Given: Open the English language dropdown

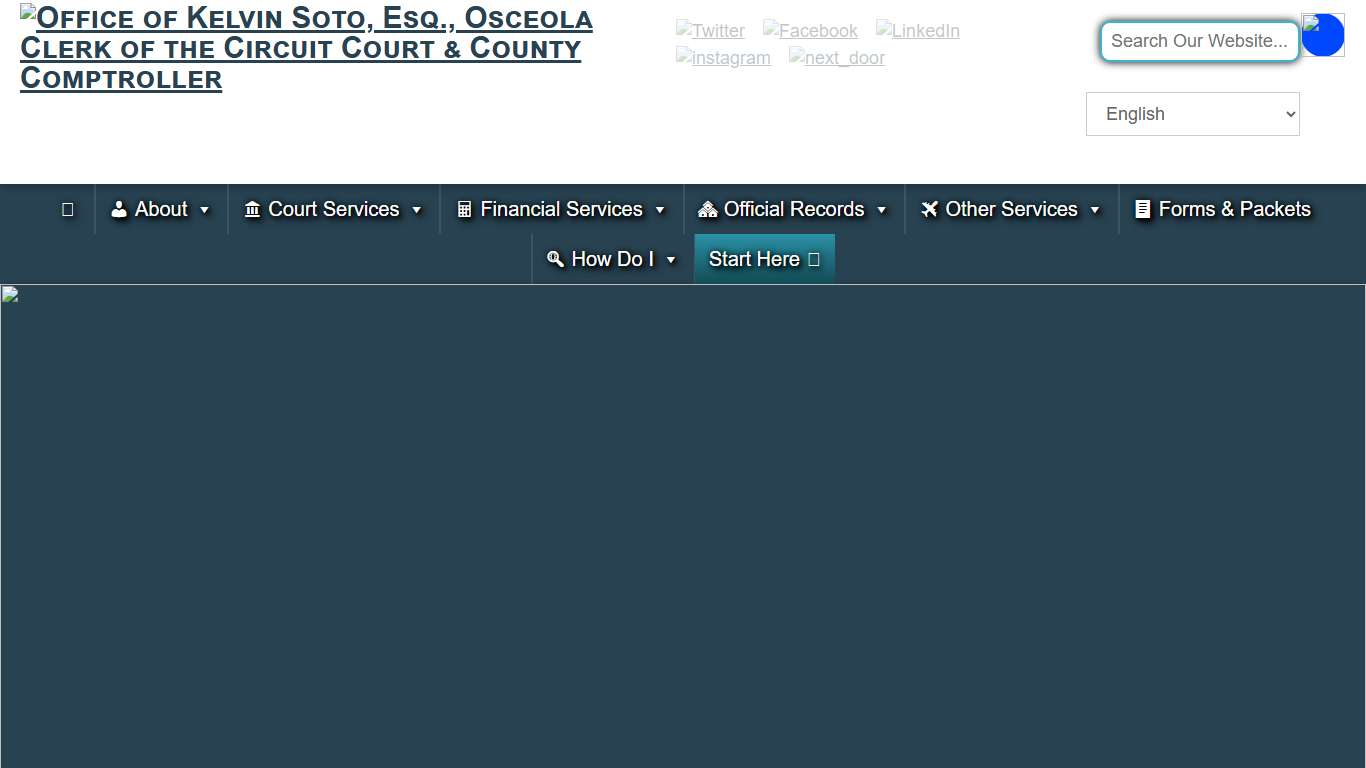Looking at the screenshot, I should coord(1192,114).
